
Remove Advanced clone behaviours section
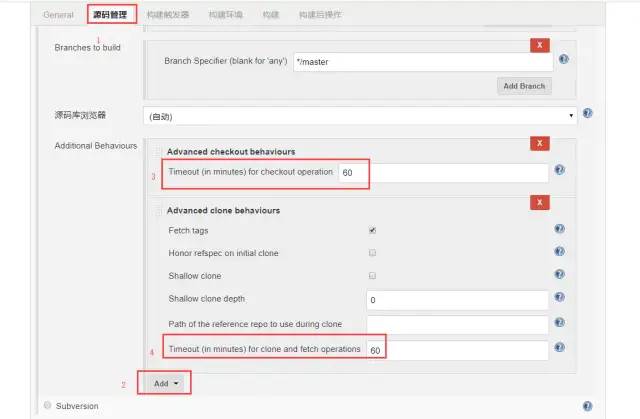(x=540, y=202)
